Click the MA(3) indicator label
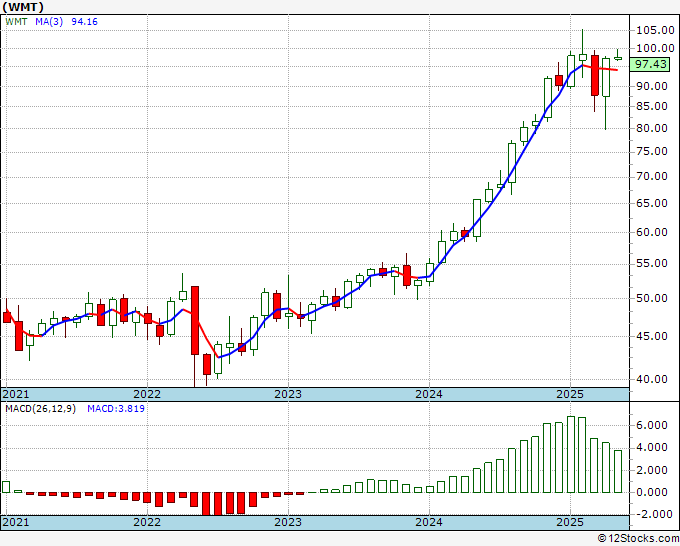Screen dimensions: 680x546 (49, 22)
